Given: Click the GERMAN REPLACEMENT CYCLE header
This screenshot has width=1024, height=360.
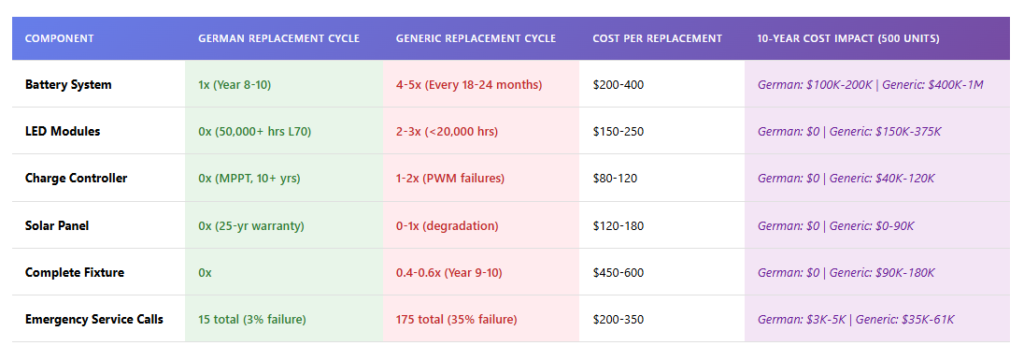Looking at the screenshot, I should pyautogui.click(x=279, y=39).
